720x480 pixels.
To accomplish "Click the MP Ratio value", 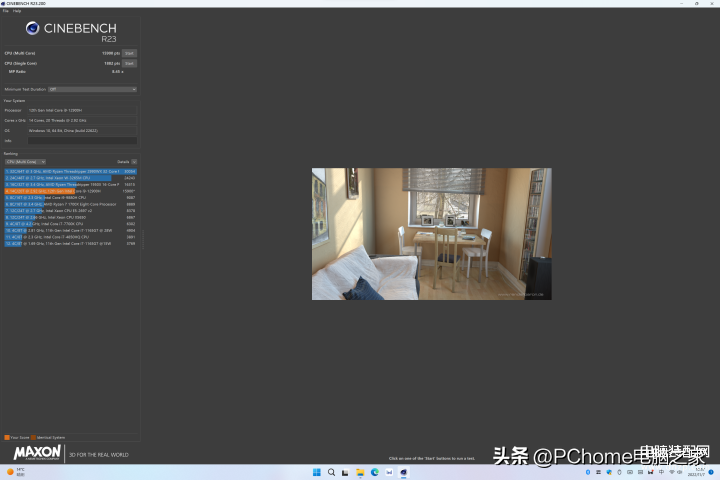I will pyautogui.click(x=118, y=72).
